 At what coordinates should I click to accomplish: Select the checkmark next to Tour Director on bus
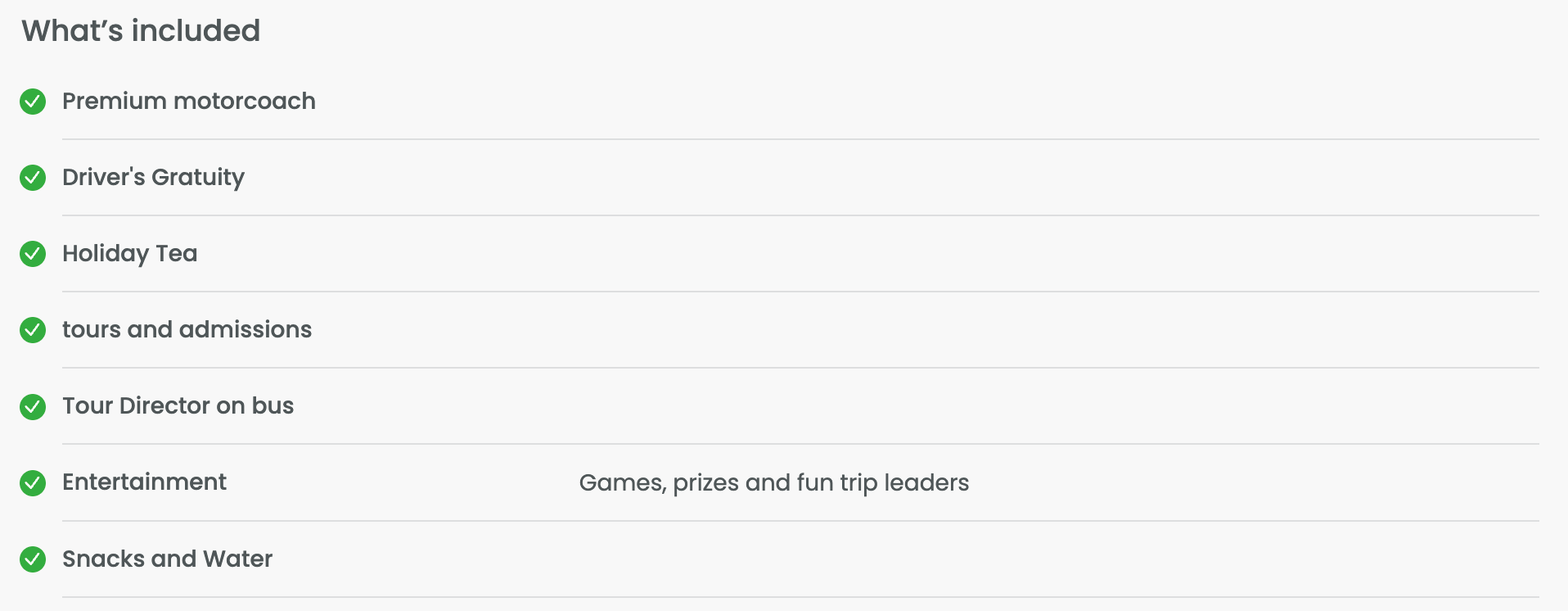pyautogui.click(x=33, y=406)
